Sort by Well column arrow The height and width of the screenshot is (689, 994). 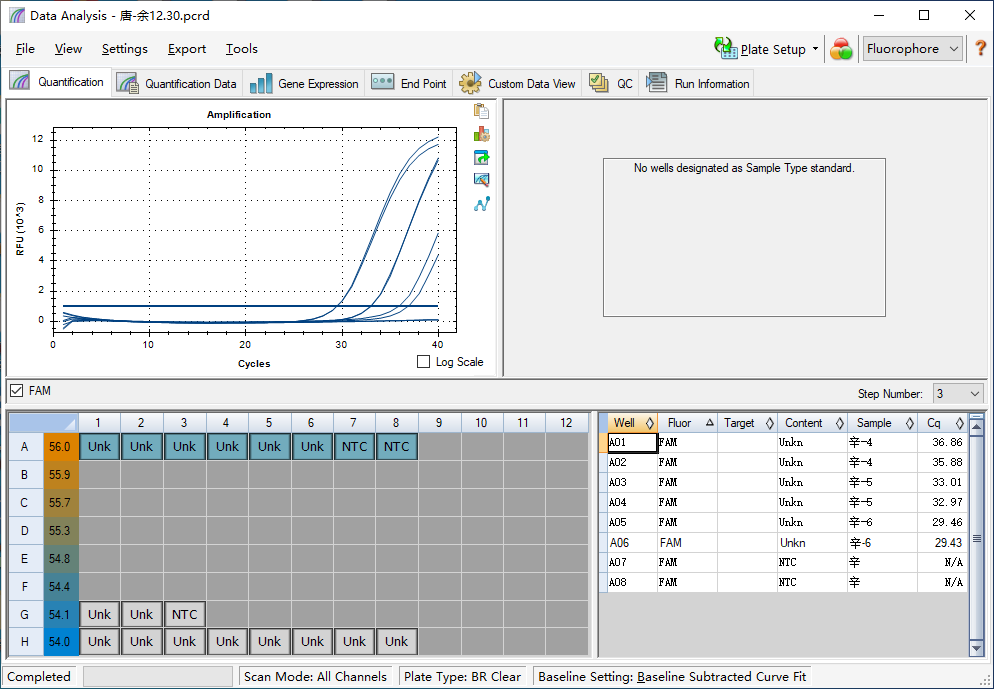point(649,423)
